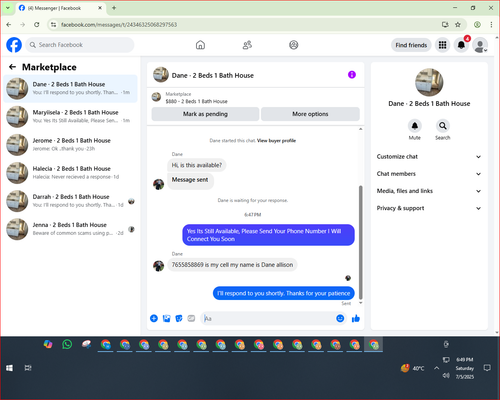Click the $880 listing thumbnail in the Marketplace header
This screenshot has width=500, height=400.
click(x=156, y=97)
